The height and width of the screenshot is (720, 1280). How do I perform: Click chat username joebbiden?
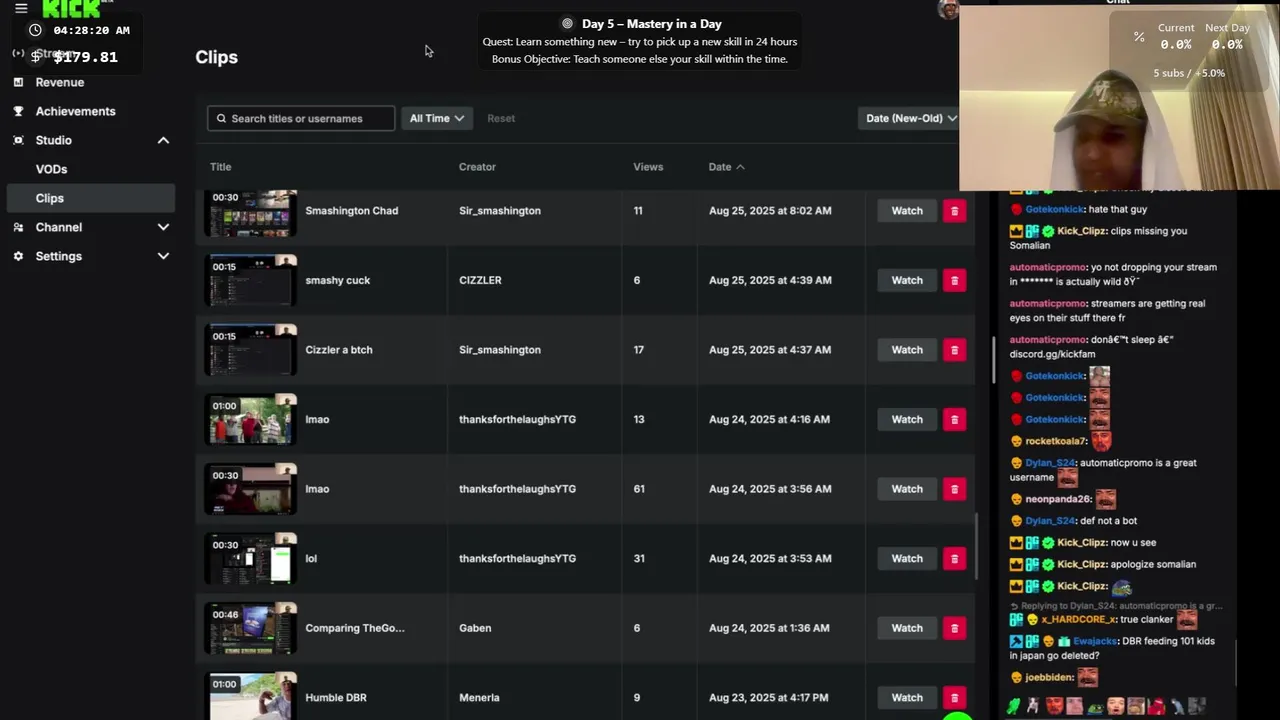click(x=1050, y=677)
